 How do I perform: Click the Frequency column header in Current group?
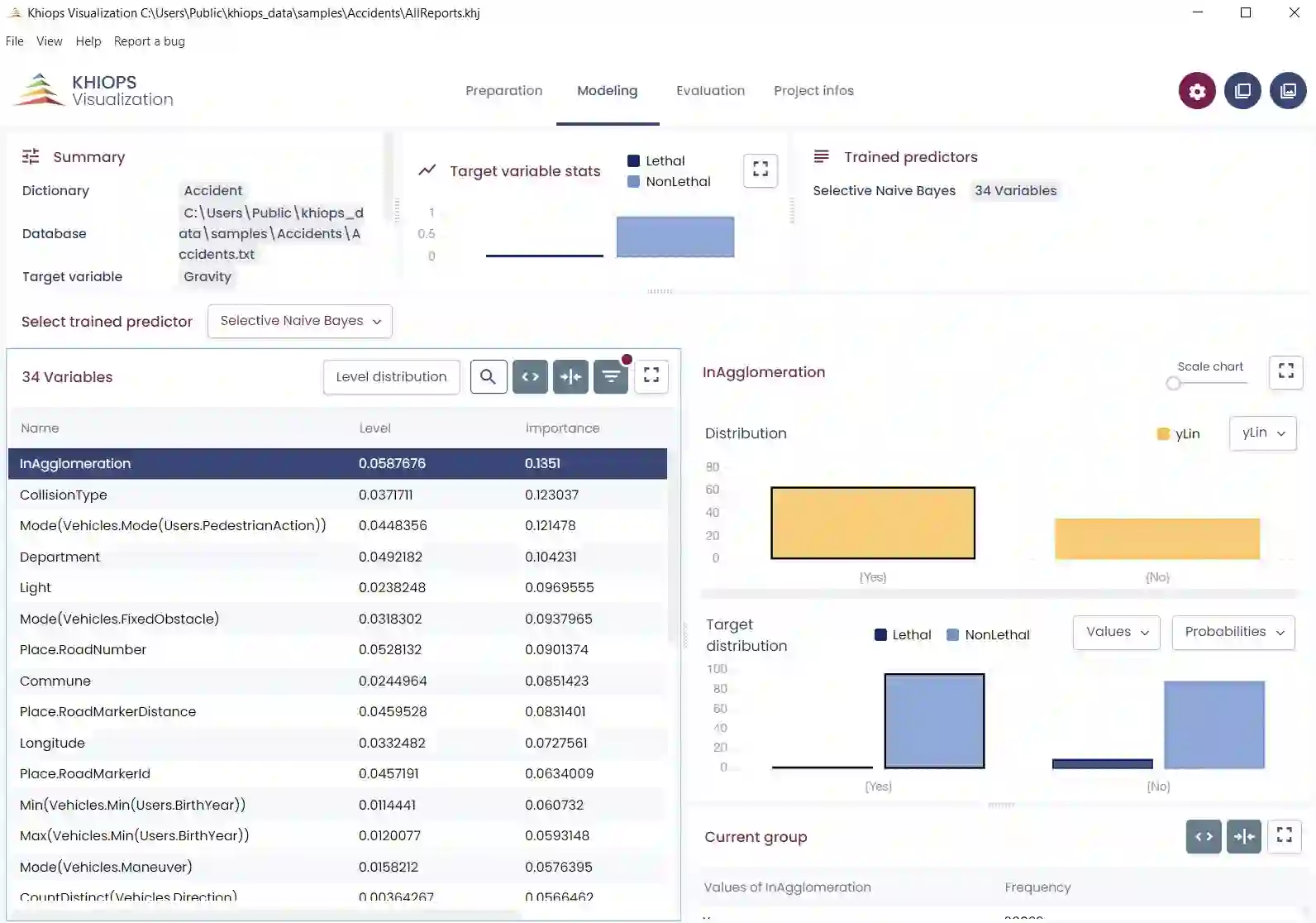click(1037, 887)
